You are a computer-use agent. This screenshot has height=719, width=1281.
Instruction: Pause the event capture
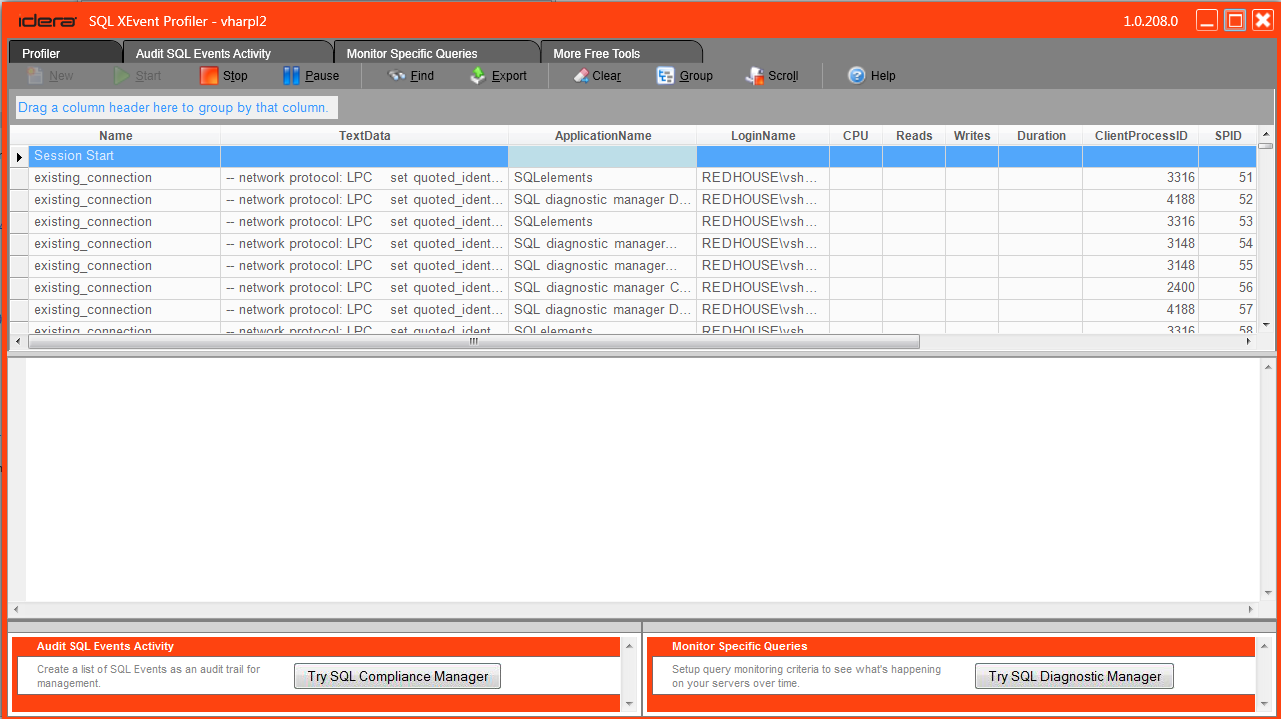pos(311,76)
